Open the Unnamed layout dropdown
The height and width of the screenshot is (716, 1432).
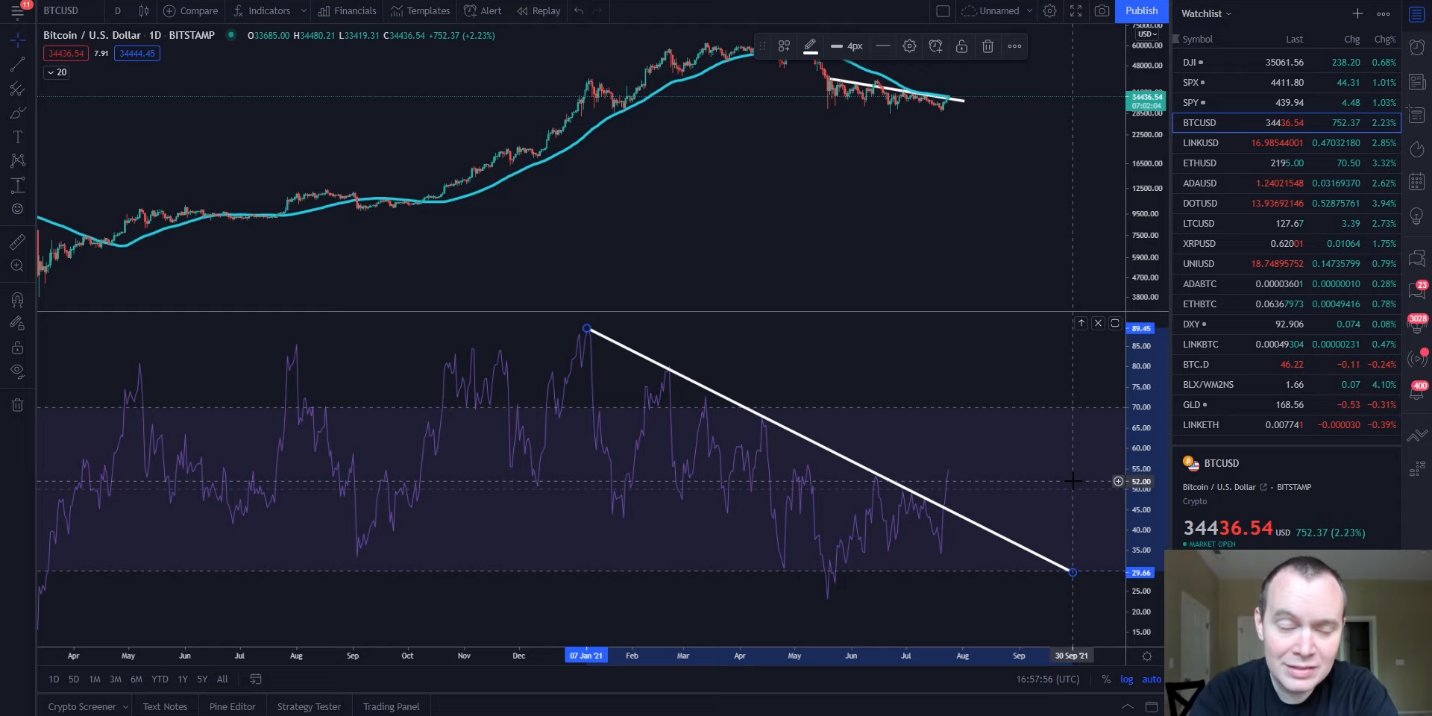[x=996, y=11]
